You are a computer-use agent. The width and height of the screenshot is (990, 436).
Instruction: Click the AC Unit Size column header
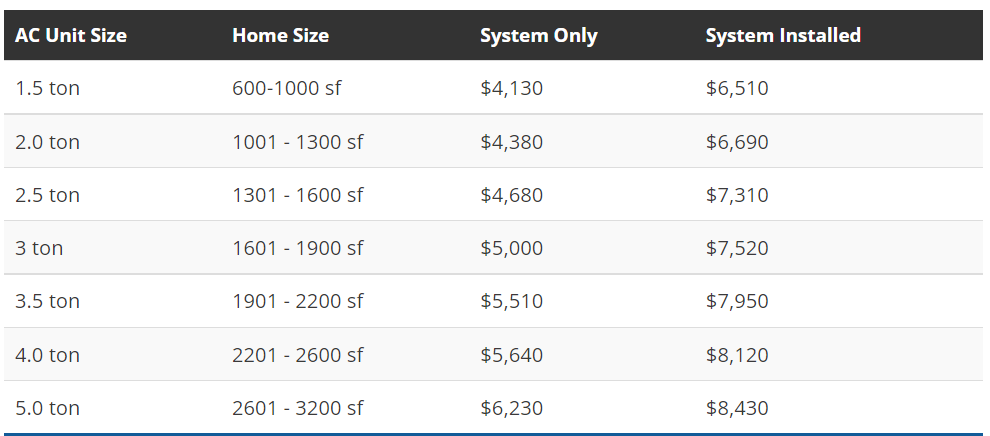(71, 35)
